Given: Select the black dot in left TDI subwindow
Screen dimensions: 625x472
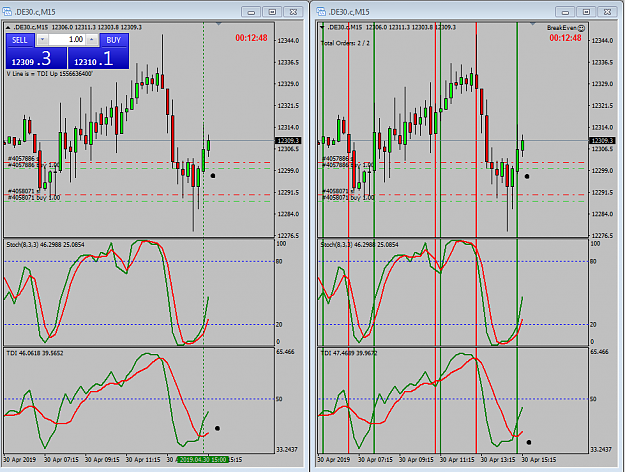Looking at the screenshot, I should coord(217,428).
